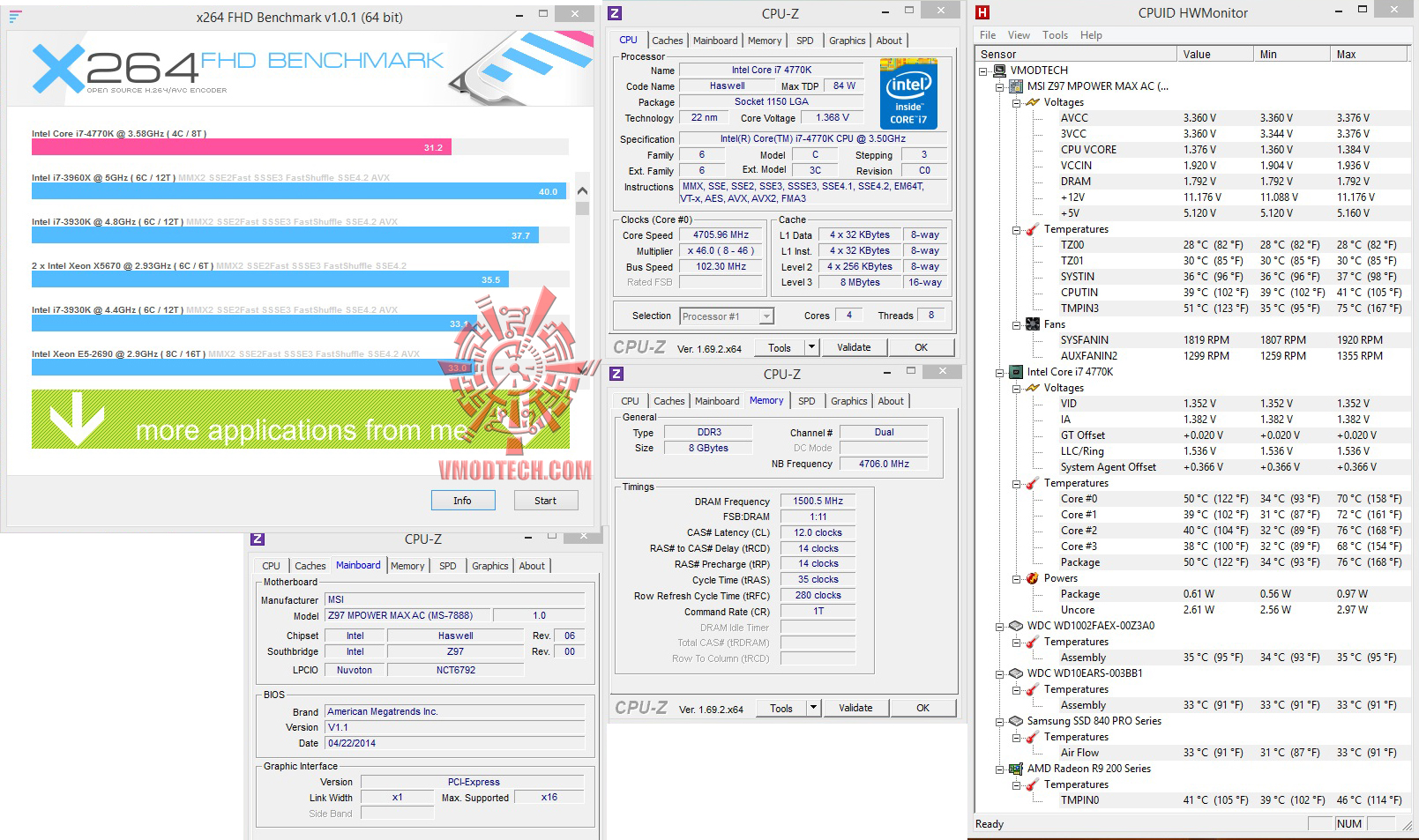This screenshot has width=1419, height=840.
Task: Open Tools dropdown arrow in CPU-Z CPU window
Action: click(811, 347)
